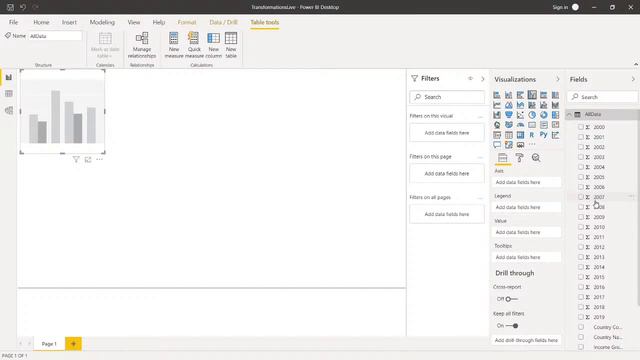Check the 2003 field checkbox
Screen dimensions: 640x360
tap(580, 157)
